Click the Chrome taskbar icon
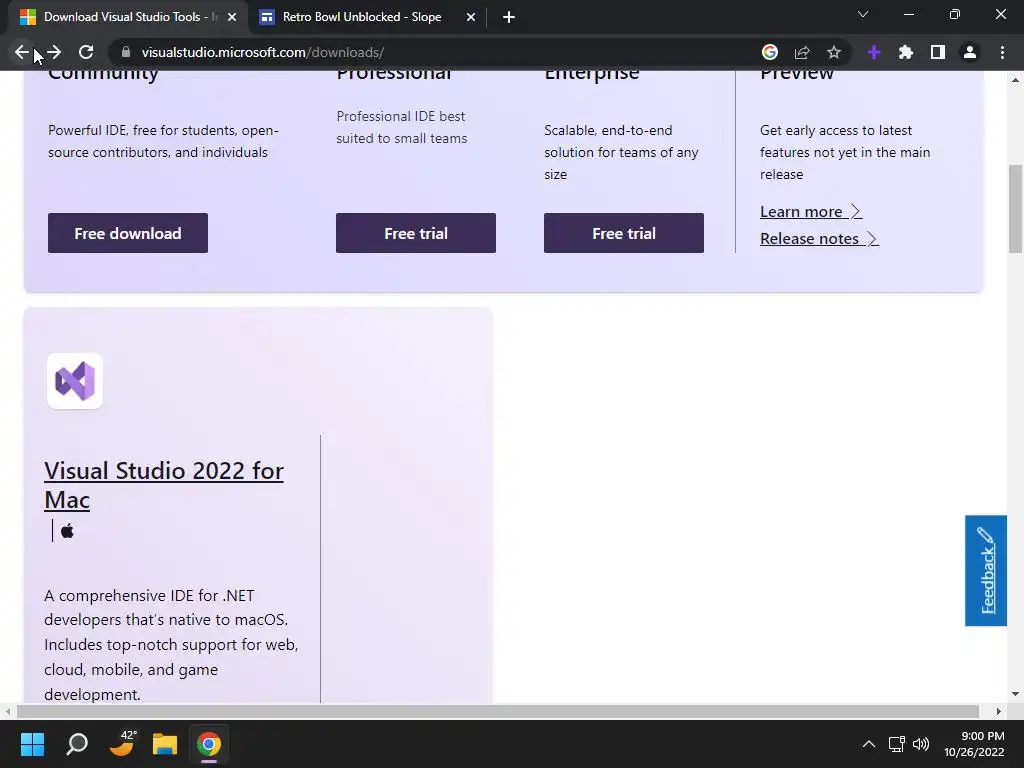 click(x=209, y=744)
